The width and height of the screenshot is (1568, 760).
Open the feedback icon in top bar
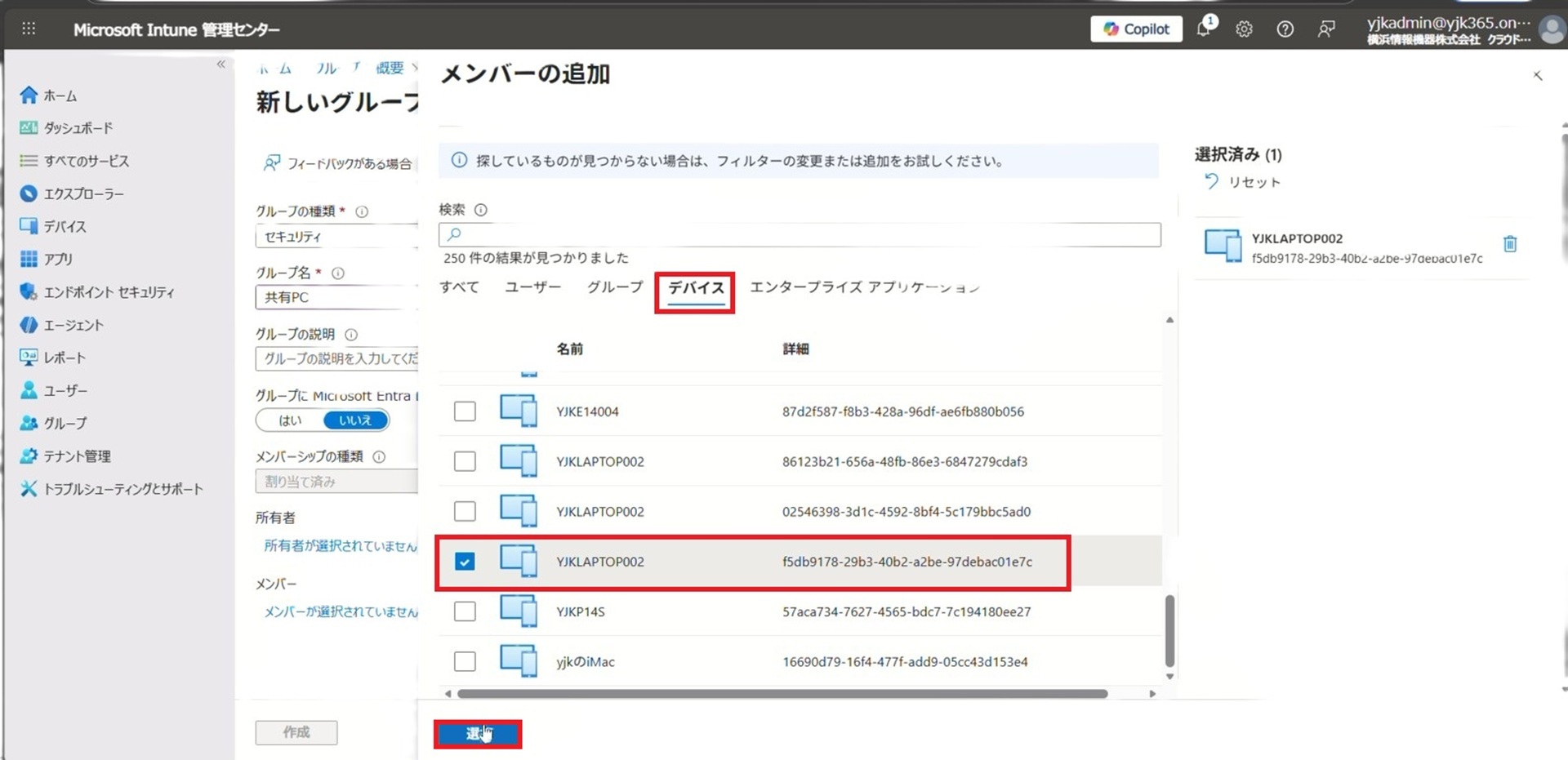[x=1325, y=29]
